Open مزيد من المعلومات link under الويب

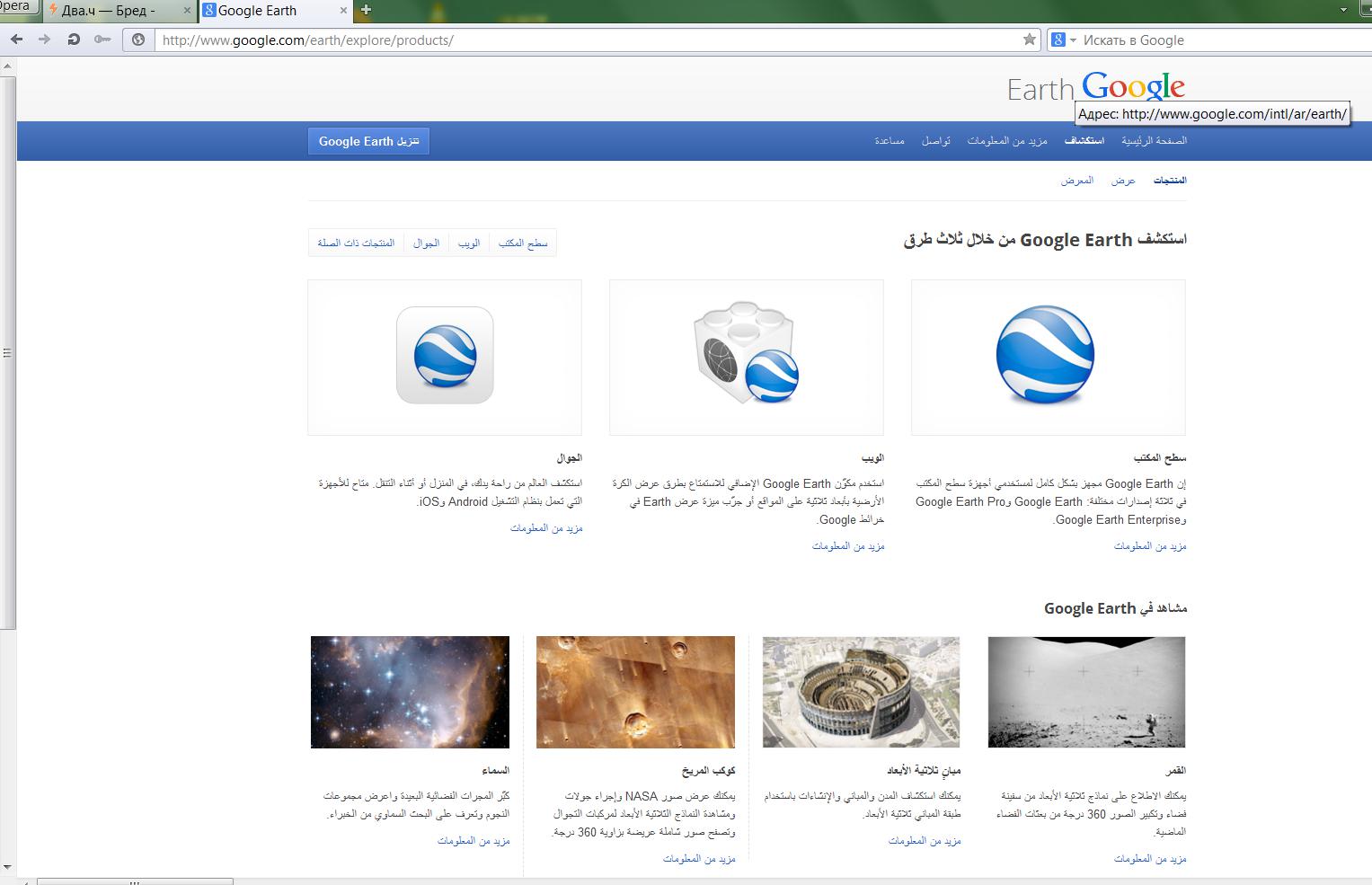click(848, 546)
